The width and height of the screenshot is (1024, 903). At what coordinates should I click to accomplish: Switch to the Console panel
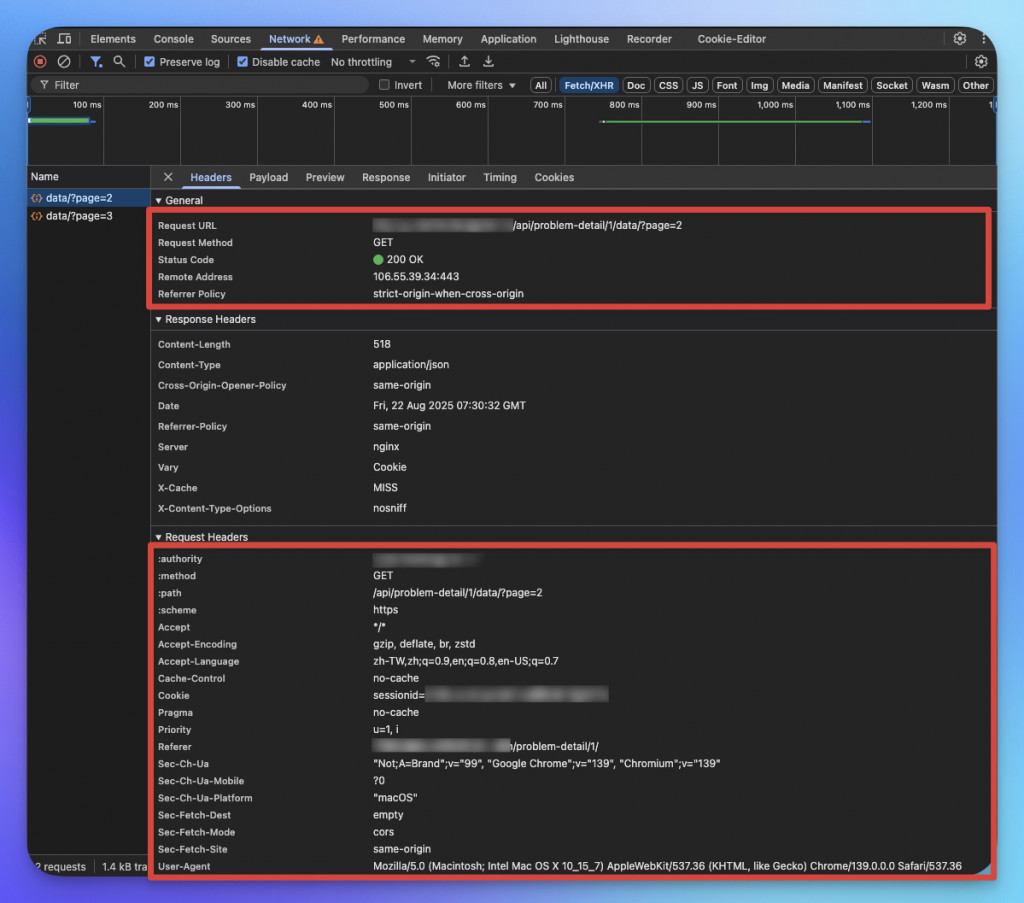[x=173, y=39]
